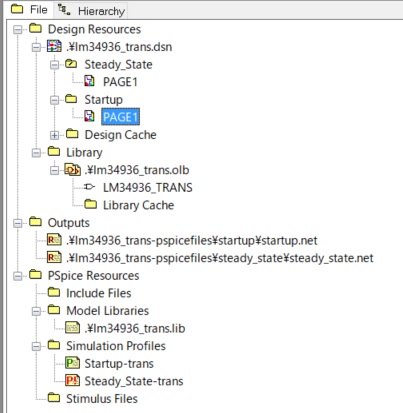Select the Design Resources label
The height and width of the screenshot is (413, 403).
pos(94,29)
